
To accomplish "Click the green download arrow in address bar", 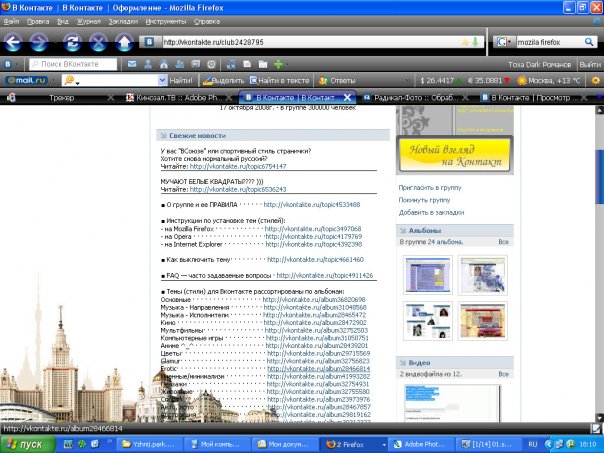I will click(475, 42).
